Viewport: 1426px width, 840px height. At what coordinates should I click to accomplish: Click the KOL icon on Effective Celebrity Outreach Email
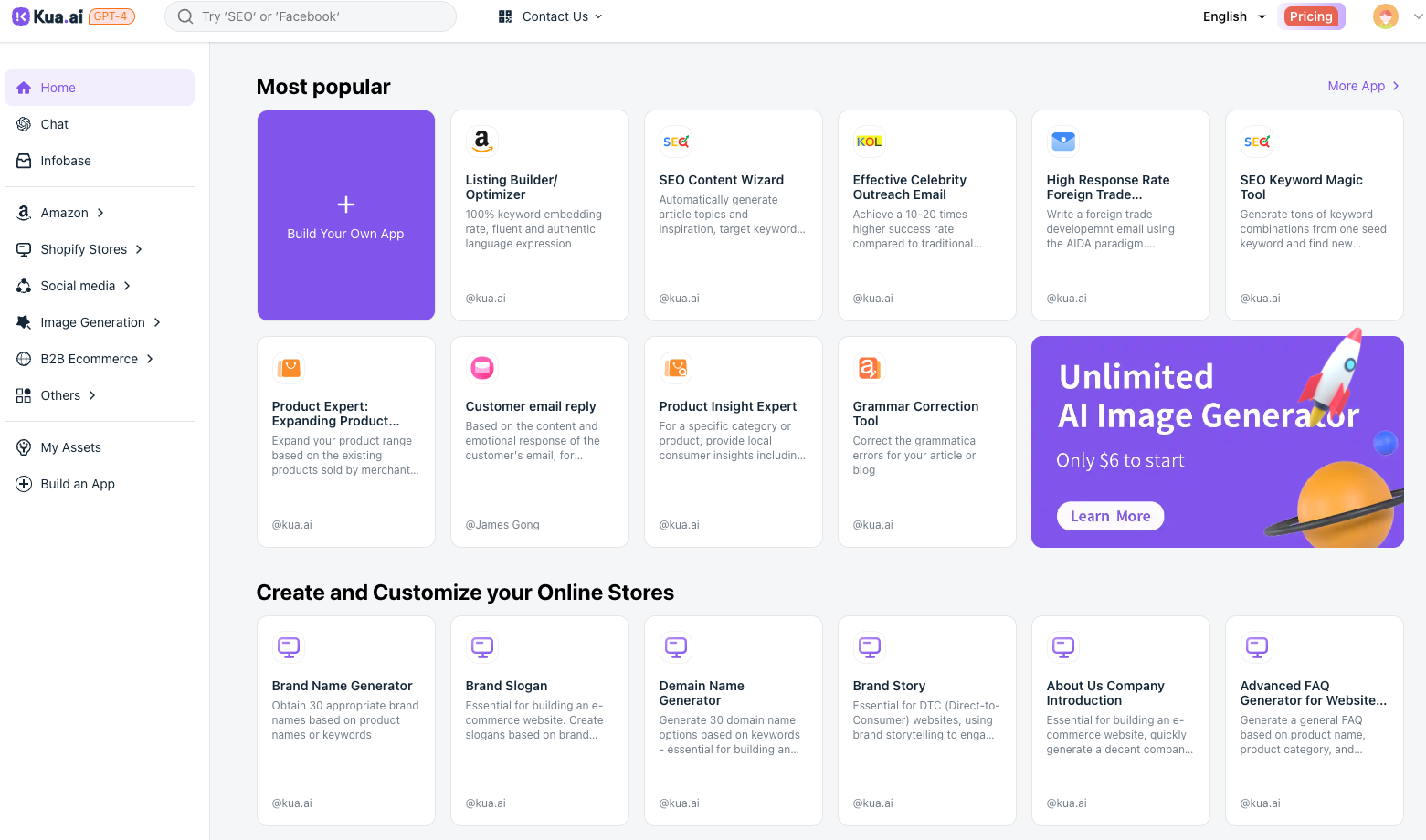[869, 142]
